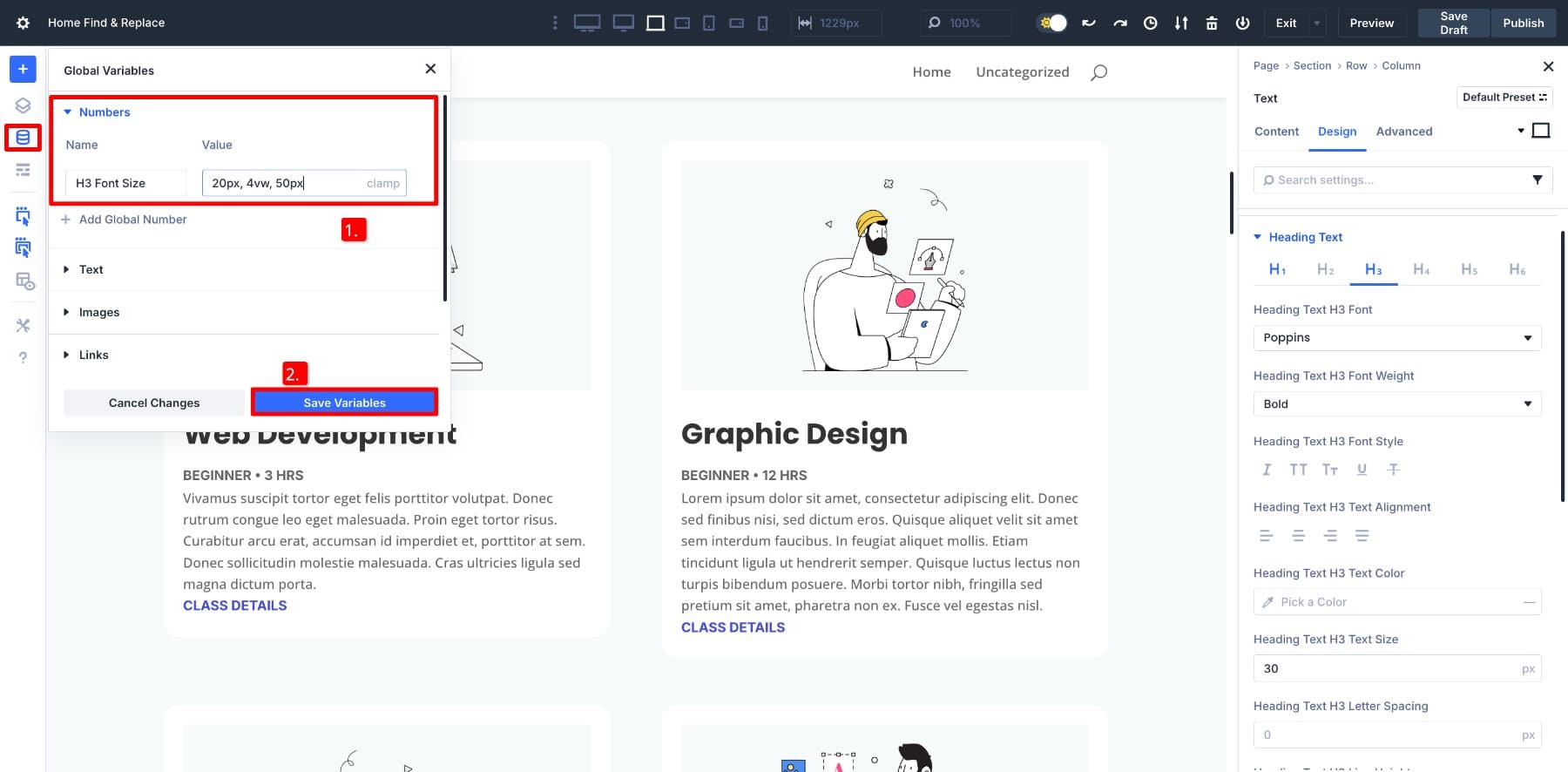Click the blue add module plus icon

(x=23, y=69)
